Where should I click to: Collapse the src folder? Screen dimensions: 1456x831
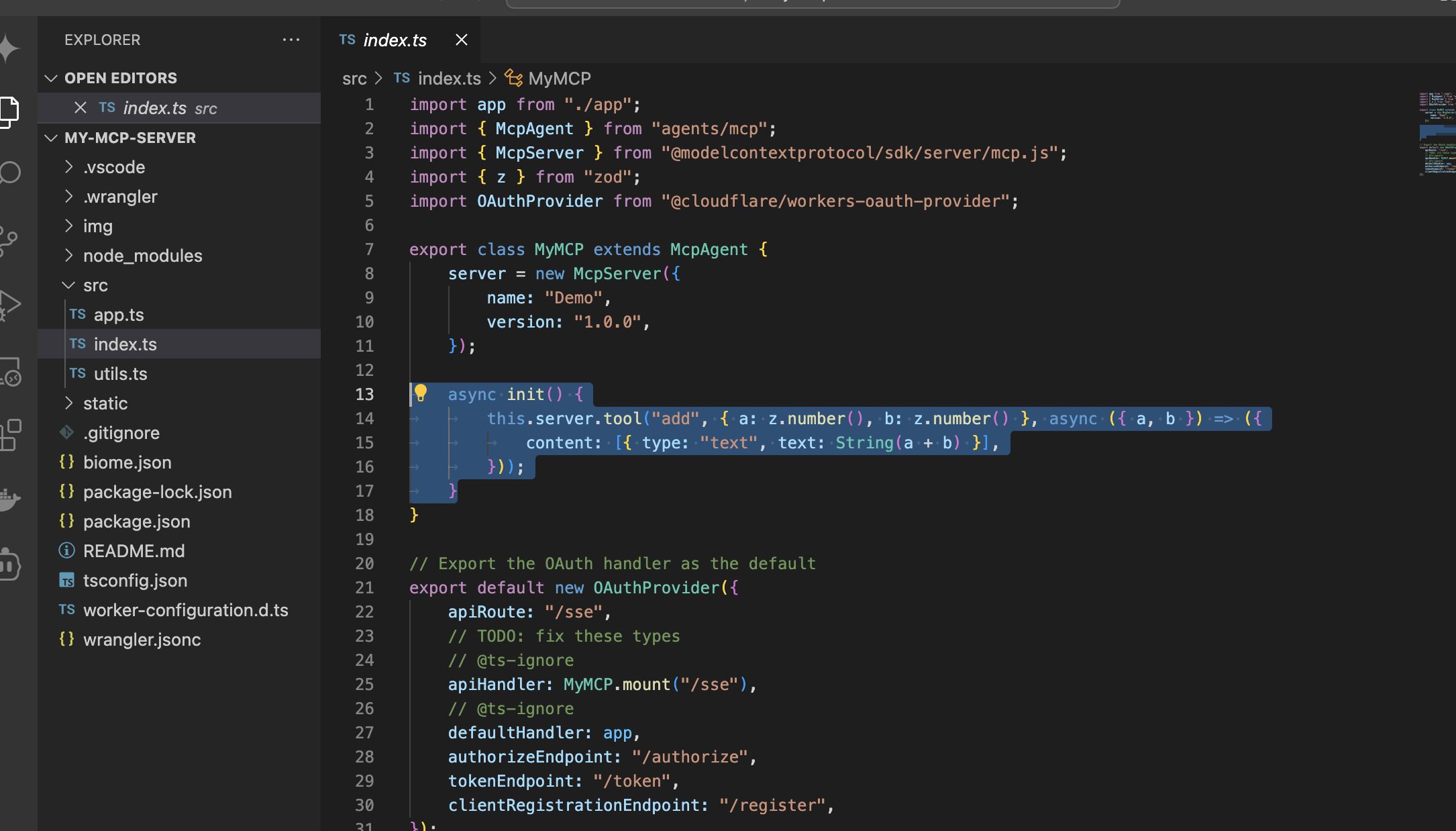click(x=95, y=285)
